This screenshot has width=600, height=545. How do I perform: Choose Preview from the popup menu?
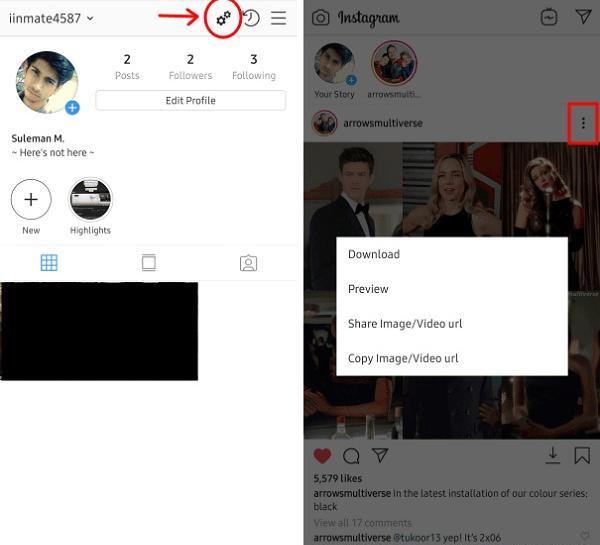tap(452, 289)
